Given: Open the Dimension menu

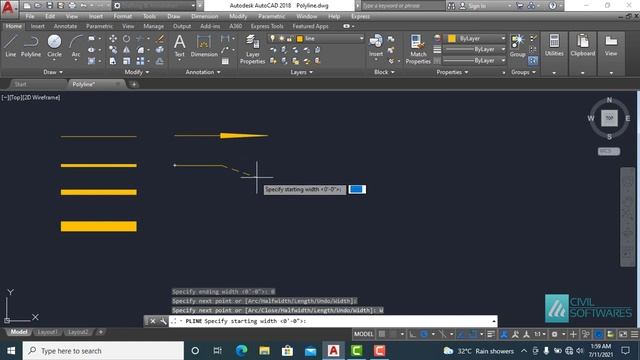Looking at the screenshot, I should pos(204,16).
